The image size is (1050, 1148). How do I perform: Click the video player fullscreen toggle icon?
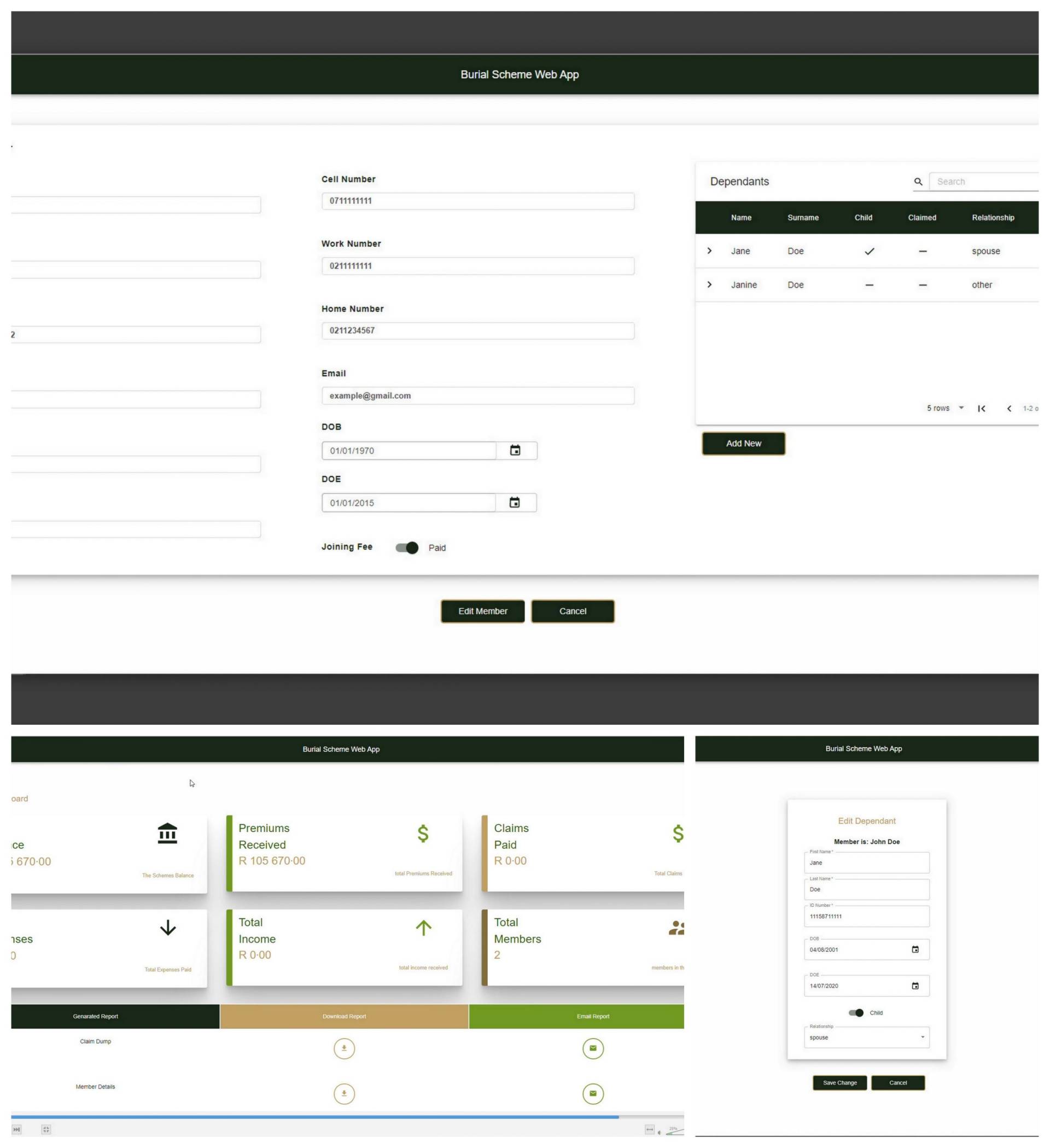coord(46,1129)
